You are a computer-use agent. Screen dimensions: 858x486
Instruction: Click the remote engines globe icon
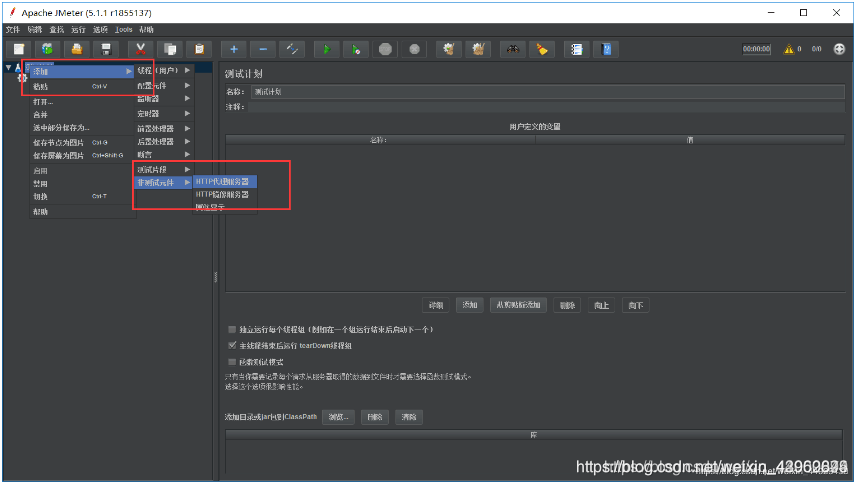click(839, 49)
